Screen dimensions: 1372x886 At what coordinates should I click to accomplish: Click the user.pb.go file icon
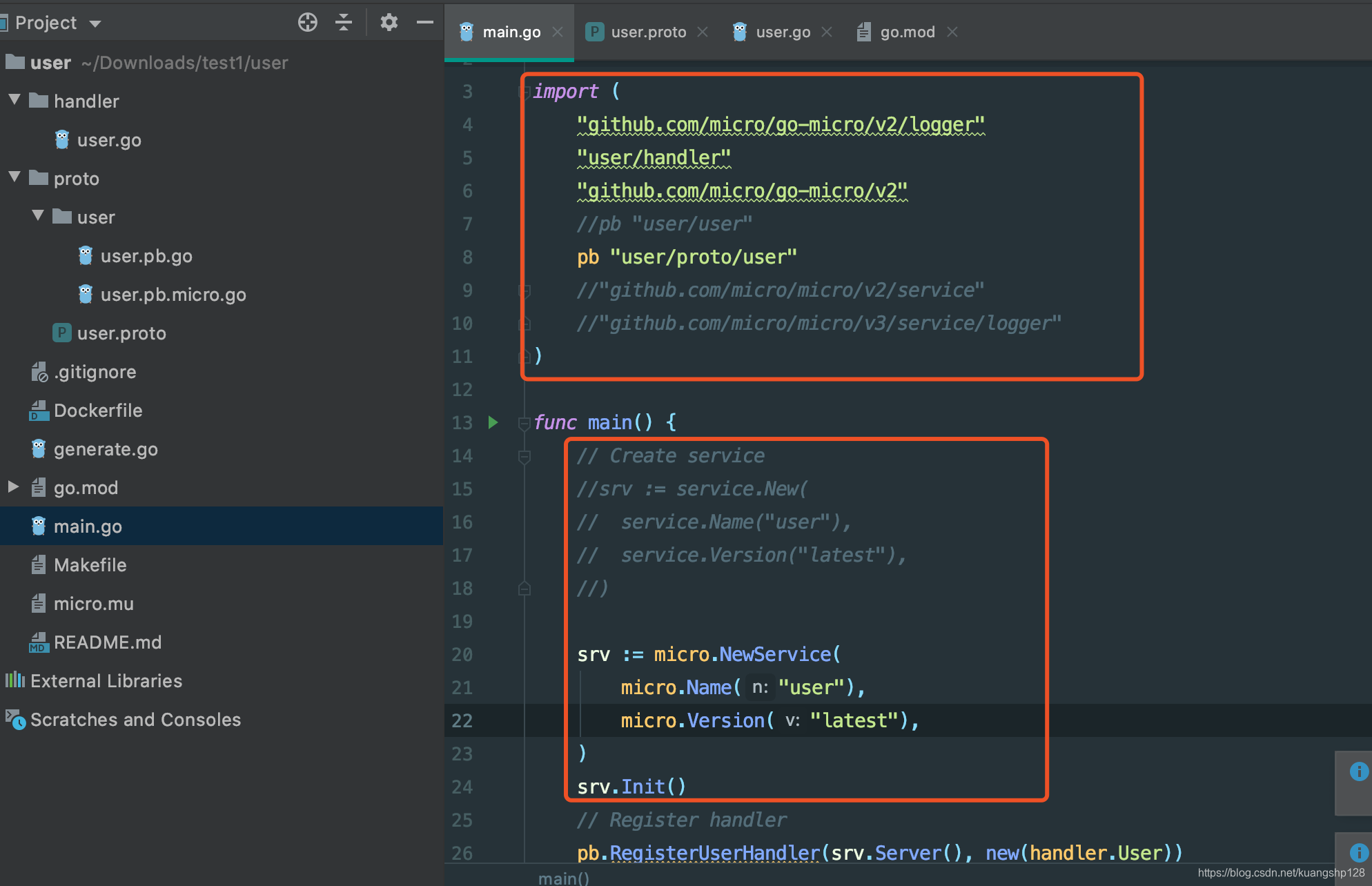pos(86,256)
